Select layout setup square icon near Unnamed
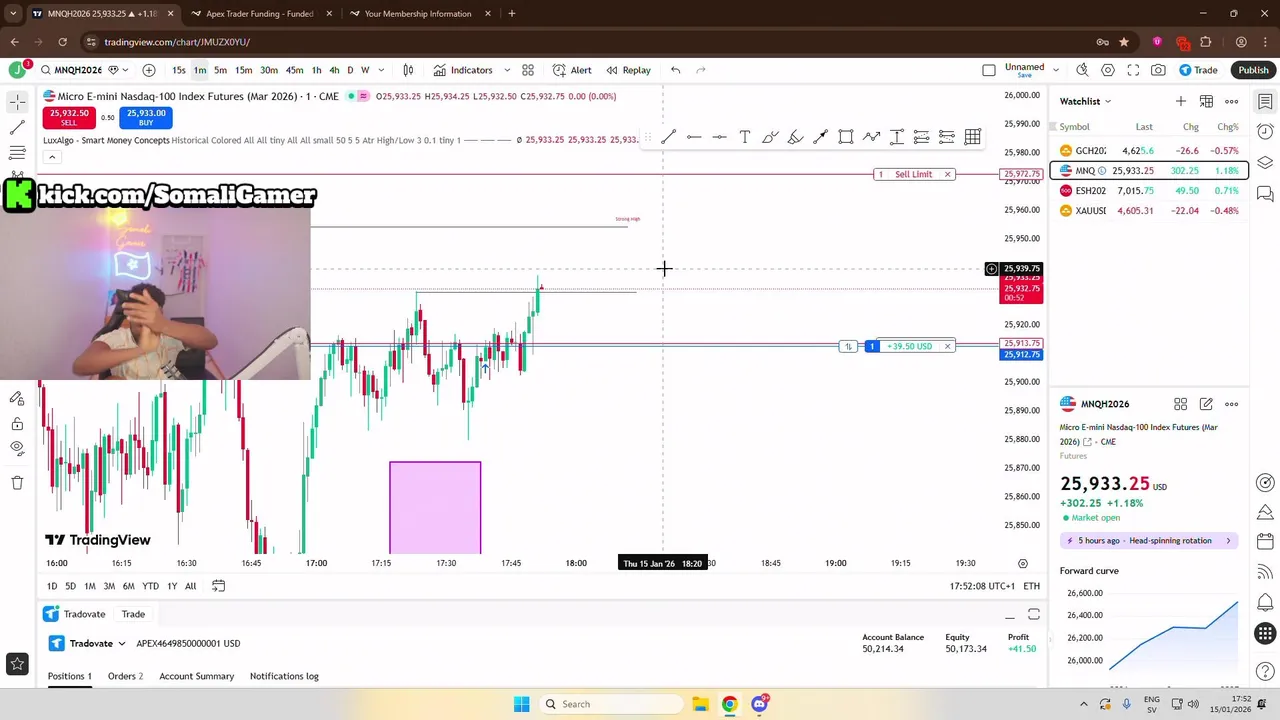The image size is (1280, 720). pyautogui.click(x=989, y=70)
